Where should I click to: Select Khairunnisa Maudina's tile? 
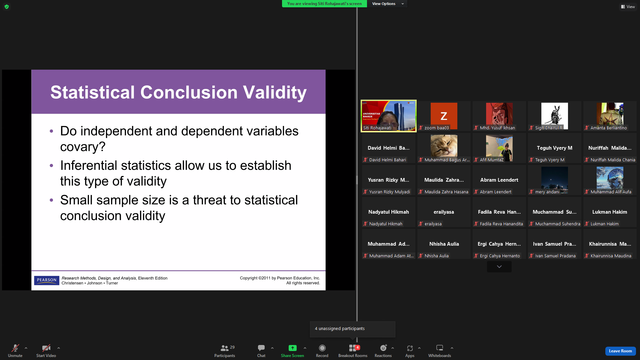click(x=610, y=244)
